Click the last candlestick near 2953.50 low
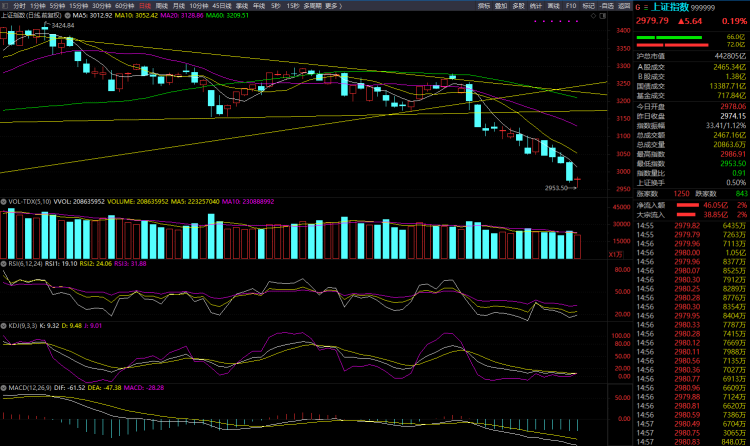 [x=578, y=180]
